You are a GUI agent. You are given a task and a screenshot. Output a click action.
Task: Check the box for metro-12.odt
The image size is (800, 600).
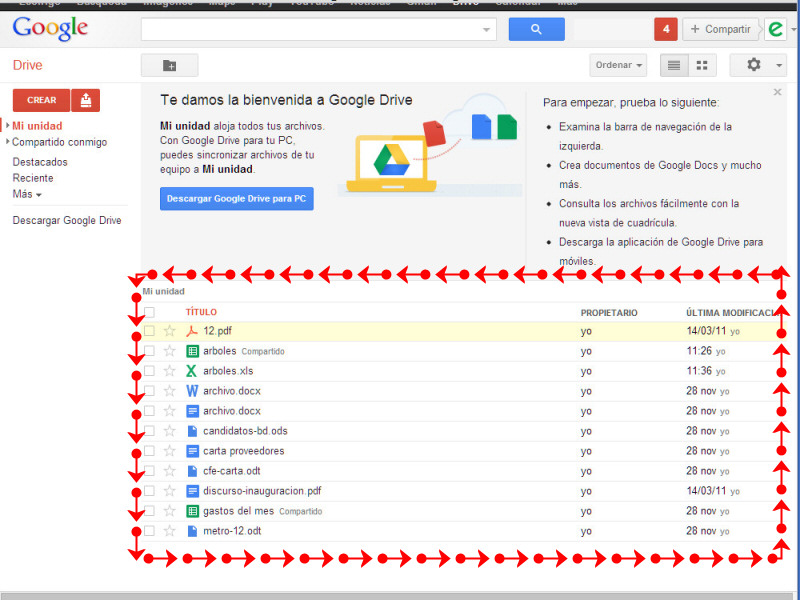[149, 531]
